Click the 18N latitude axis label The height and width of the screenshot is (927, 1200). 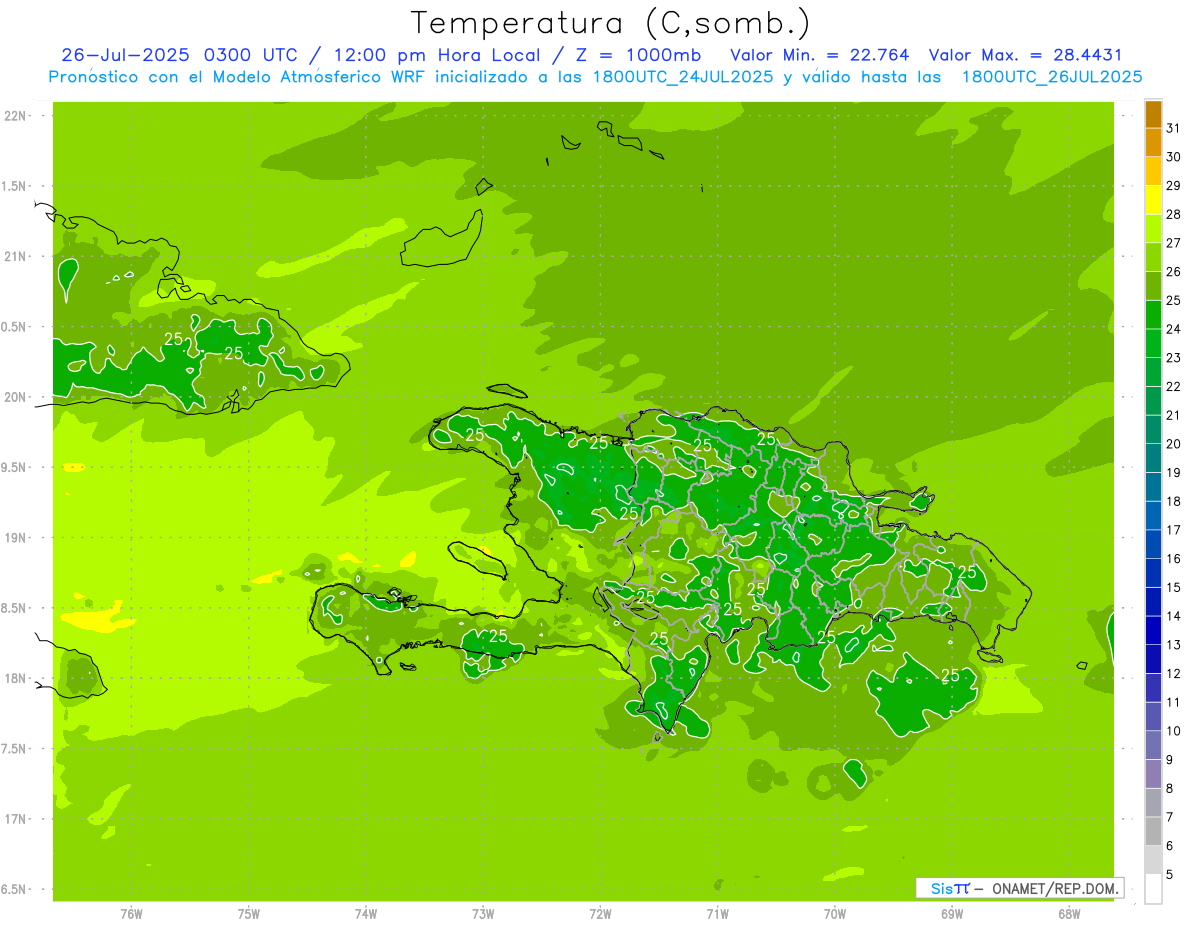15,678
